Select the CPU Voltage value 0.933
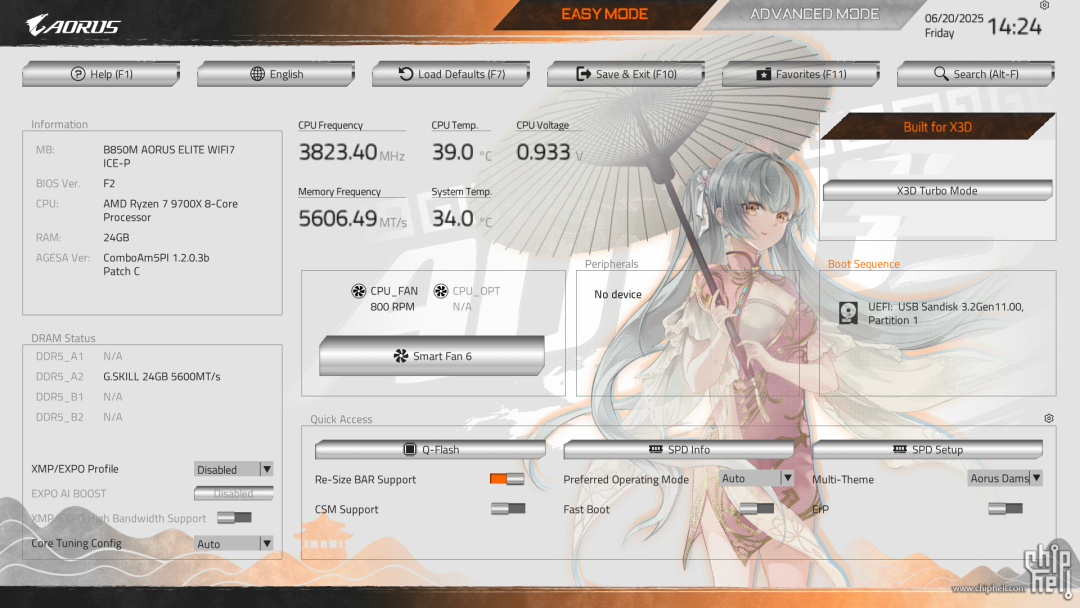This screenshot has width=1080, height=608. 543,152
